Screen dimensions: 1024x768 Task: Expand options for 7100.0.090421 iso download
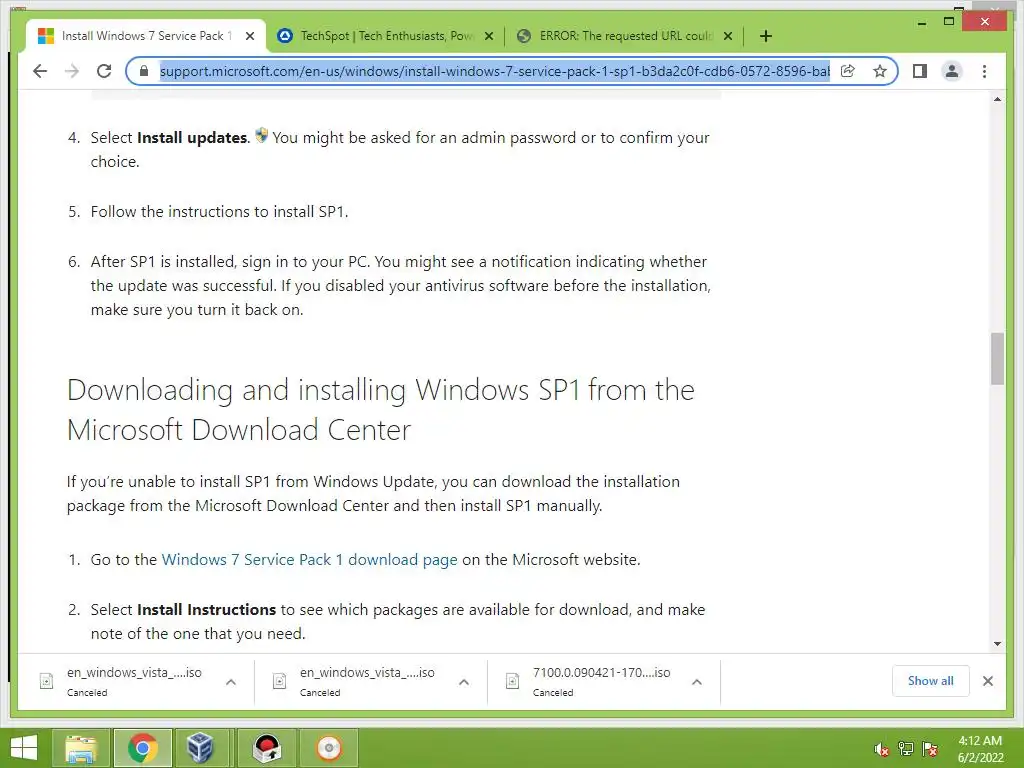click(697, 682)
